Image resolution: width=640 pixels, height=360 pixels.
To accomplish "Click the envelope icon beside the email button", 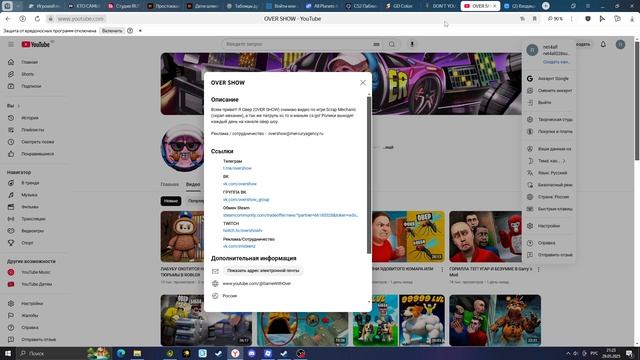I will pyautogui.click(x=215, y=271).
